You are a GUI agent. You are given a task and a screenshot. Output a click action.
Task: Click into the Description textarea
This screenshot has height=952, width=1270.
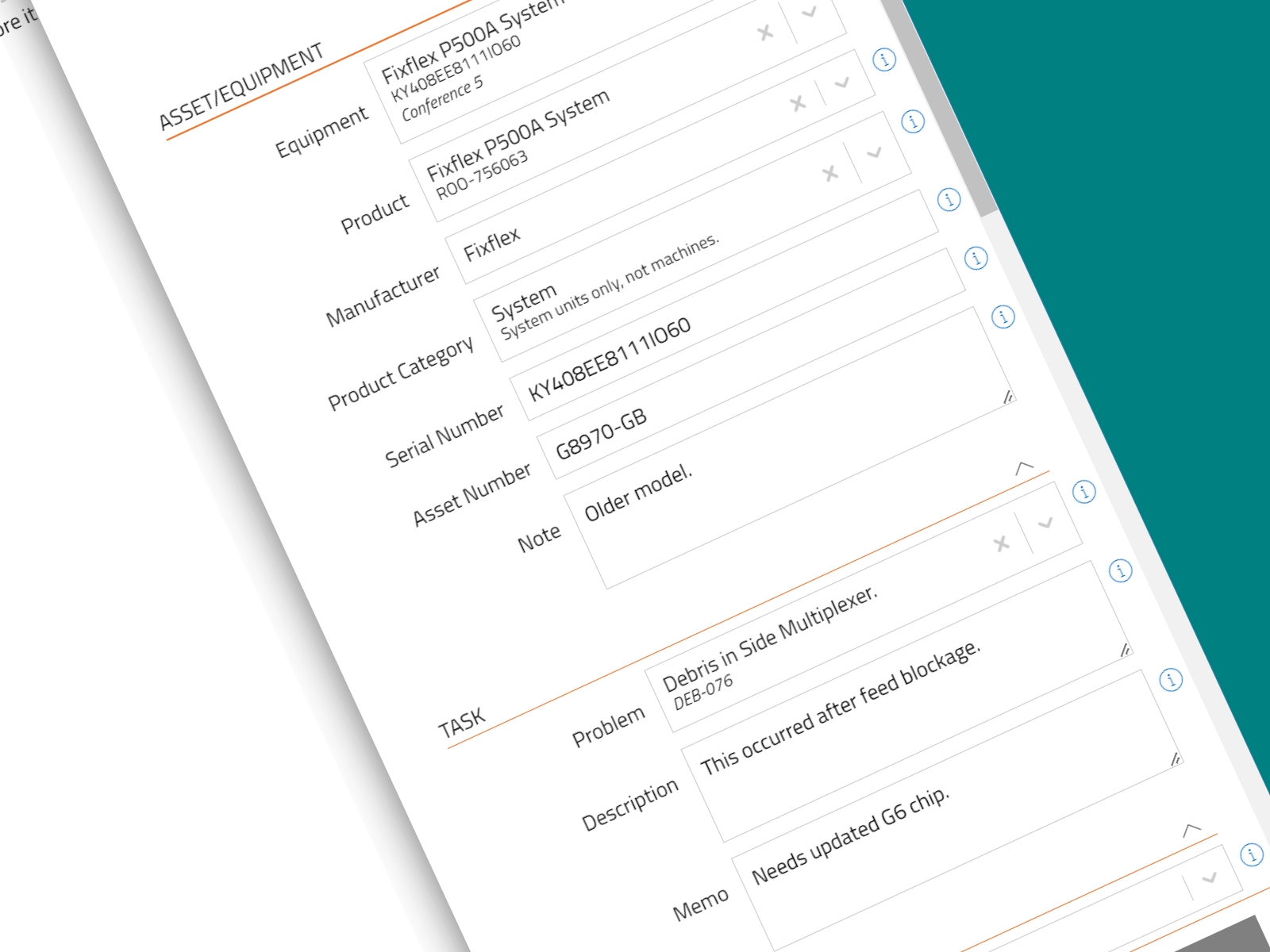(x=908, y=701)
